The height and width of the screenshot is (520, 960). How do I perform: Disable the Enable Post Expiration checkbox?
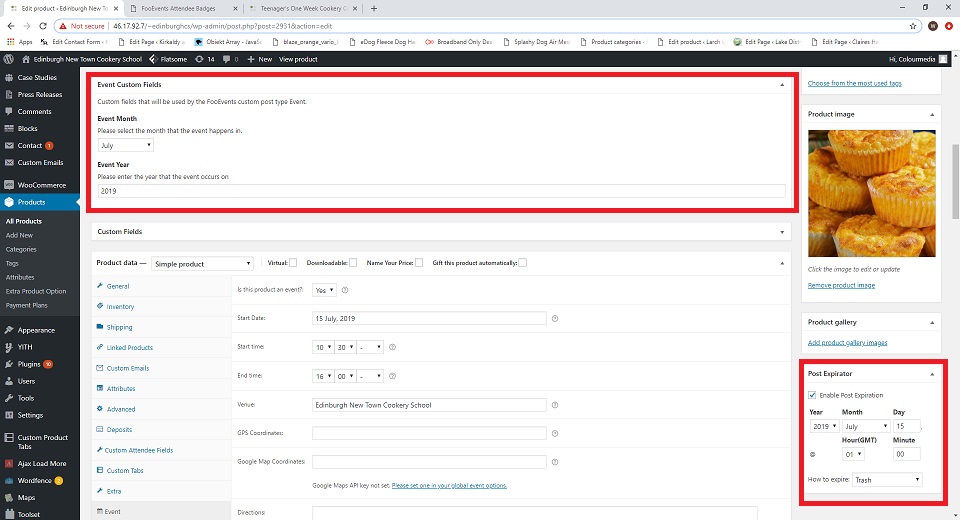(x=812, y=395)
